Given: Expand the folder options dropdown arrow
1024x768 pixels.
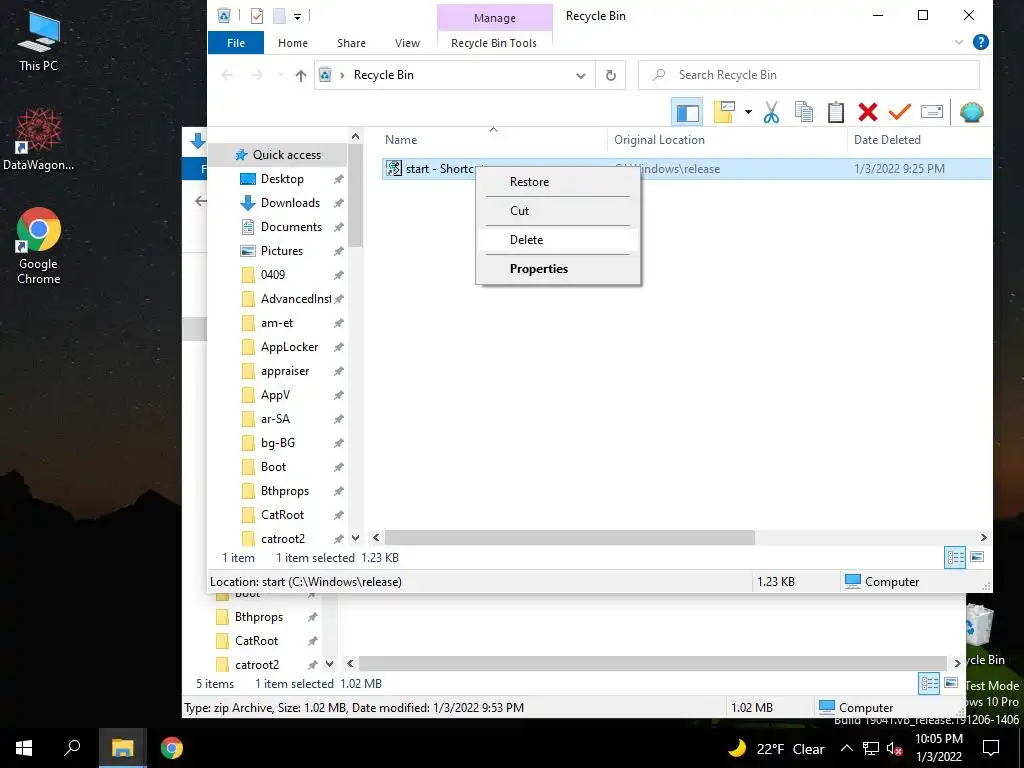Looking at the screenshot, I should click(x=748, y=112).
